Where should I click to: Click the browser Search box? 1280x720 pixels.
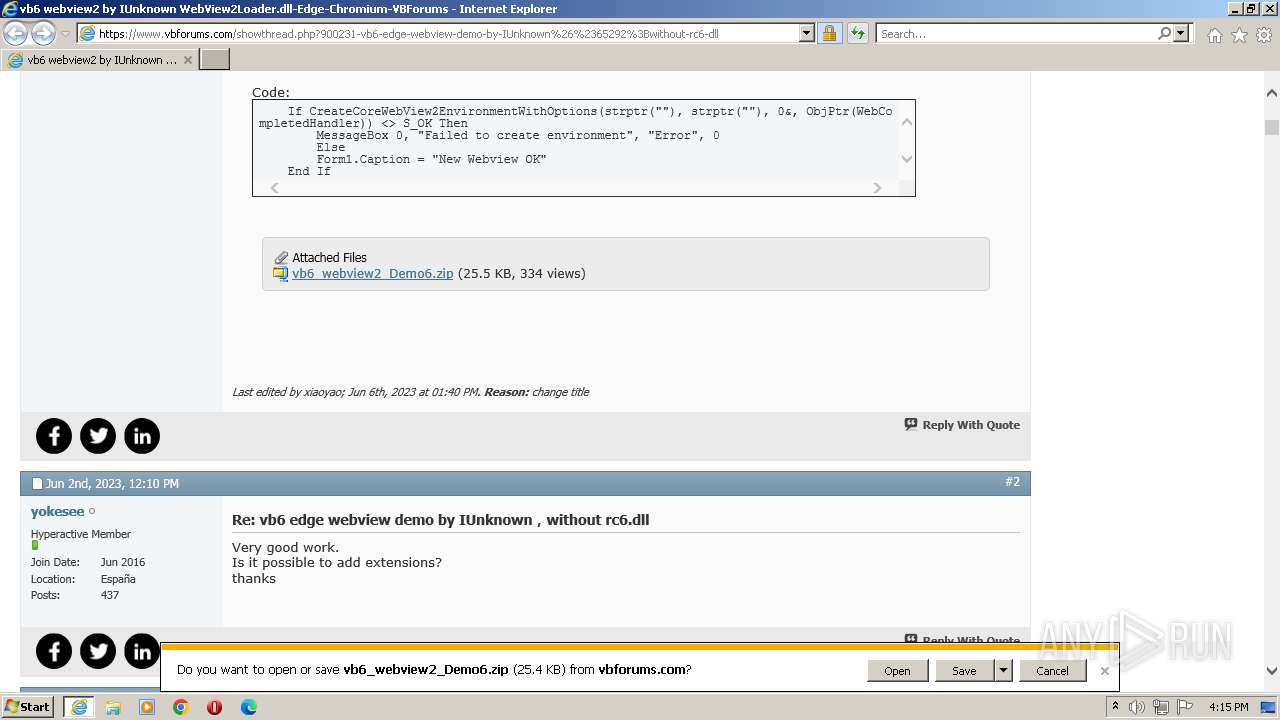(1016, 33)
